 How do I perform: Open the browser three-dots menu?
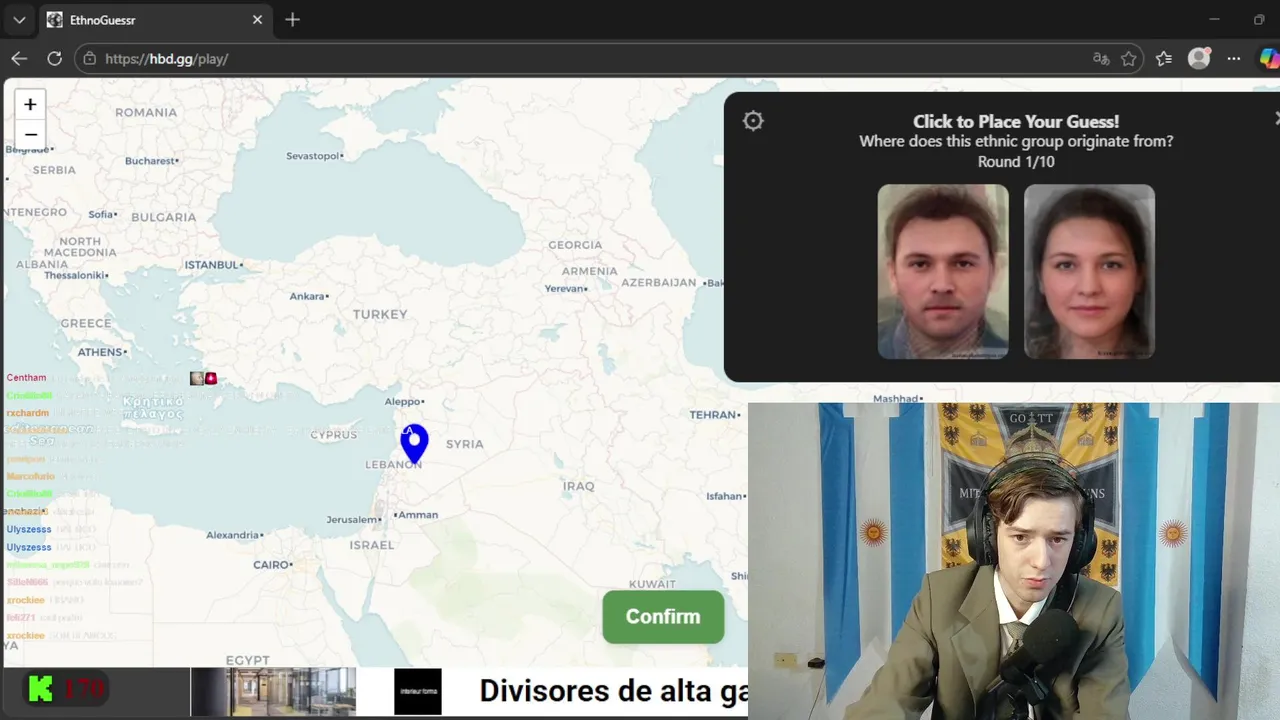tap(1234, 59)
